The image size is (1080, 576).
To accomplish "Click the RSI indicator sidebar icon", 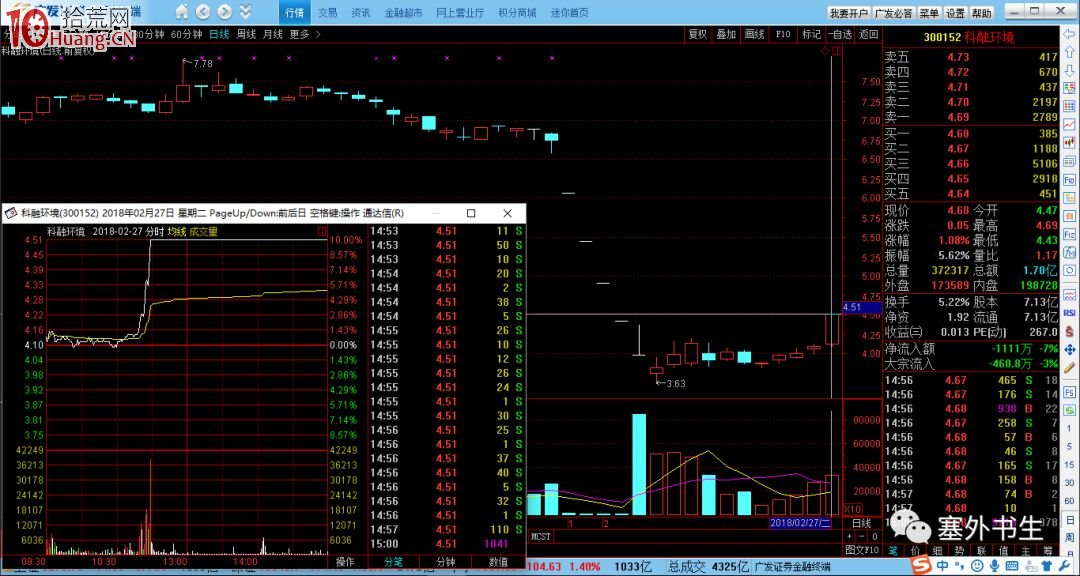I will coord(1070,312).
